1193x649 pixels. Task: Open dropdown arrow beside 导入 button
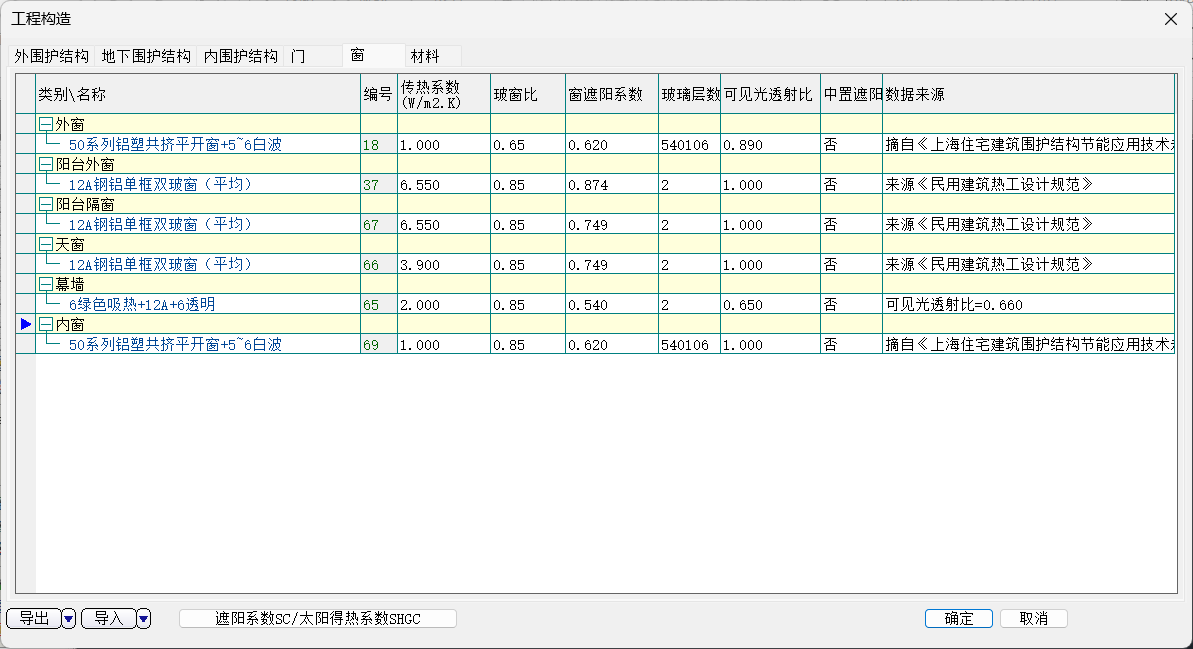coord(143,619)
